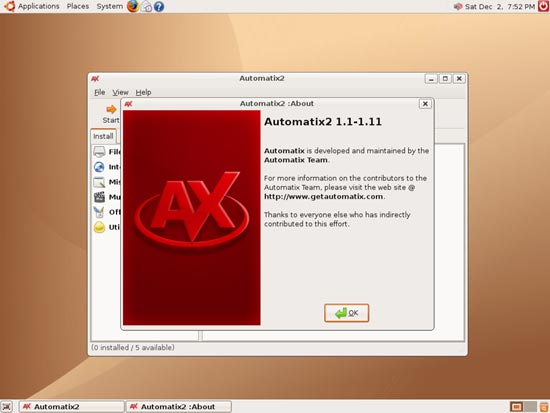Click the red power quit icon

point(543,6)
